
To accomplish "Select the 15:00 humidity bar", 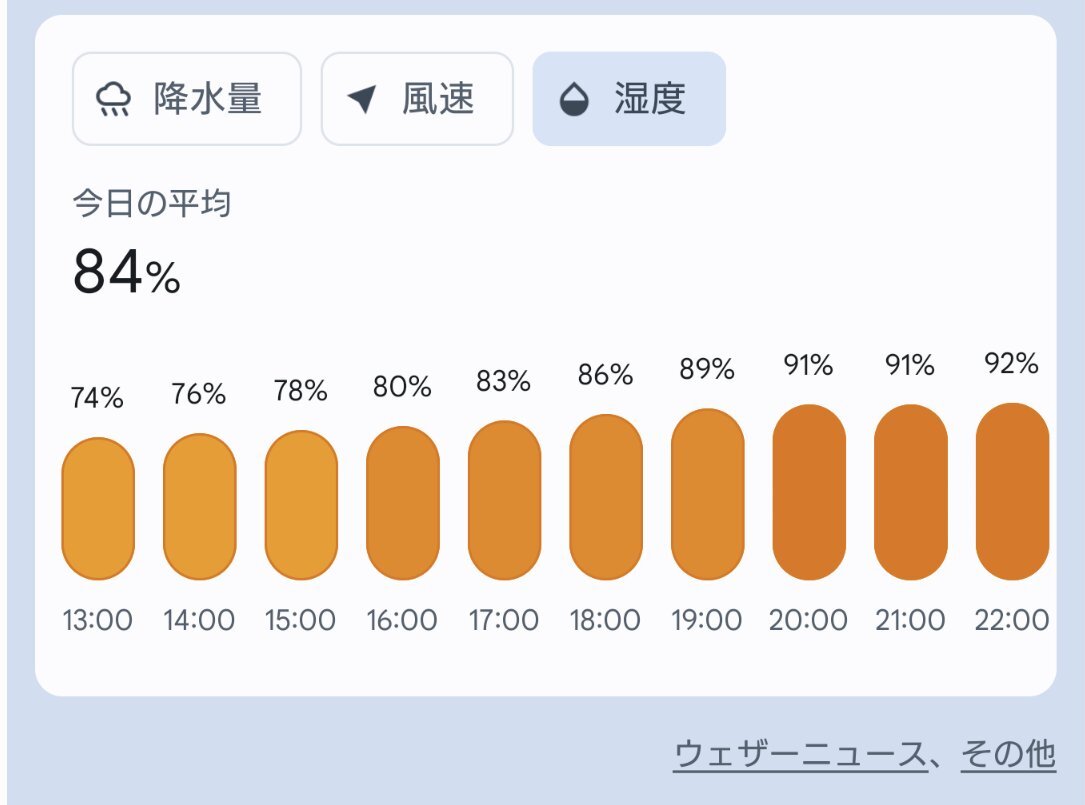I will pos(301,505).
